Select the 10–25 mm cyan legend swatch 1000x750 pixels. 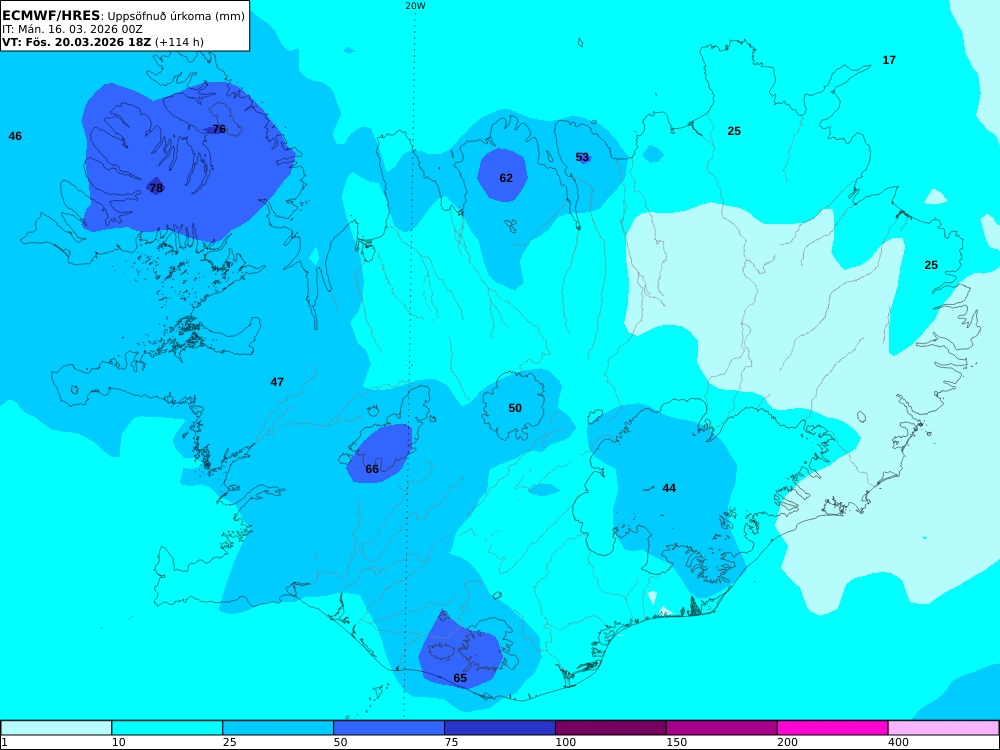[167, 728]
